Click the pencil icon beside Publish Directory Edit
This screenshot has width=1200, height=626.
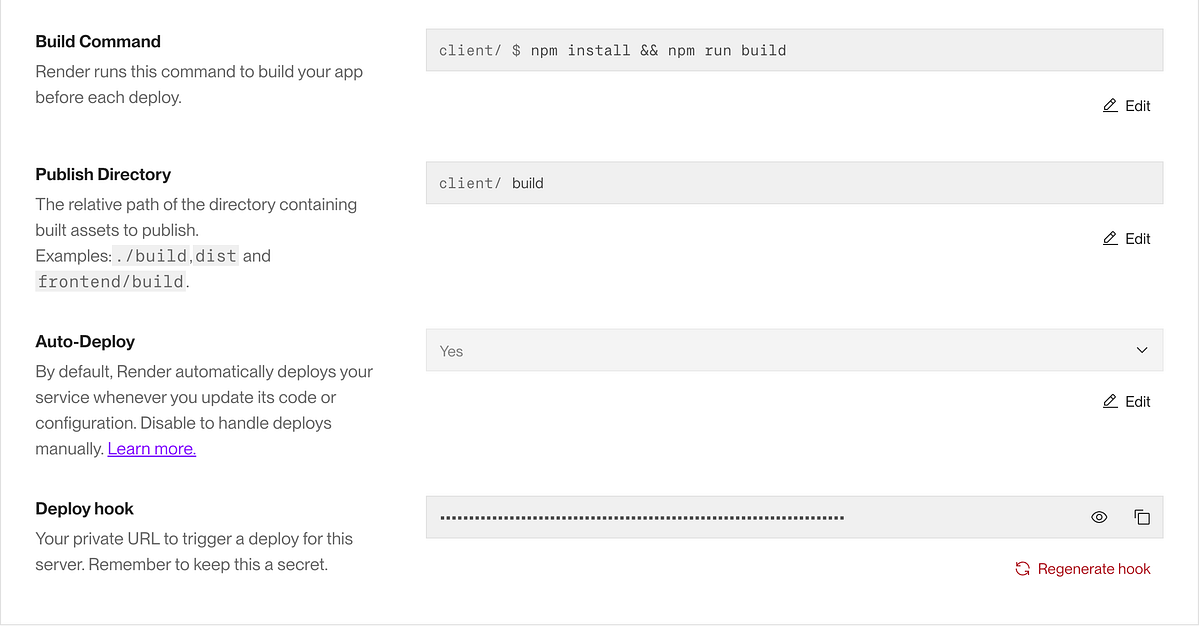click(1109, 238)
